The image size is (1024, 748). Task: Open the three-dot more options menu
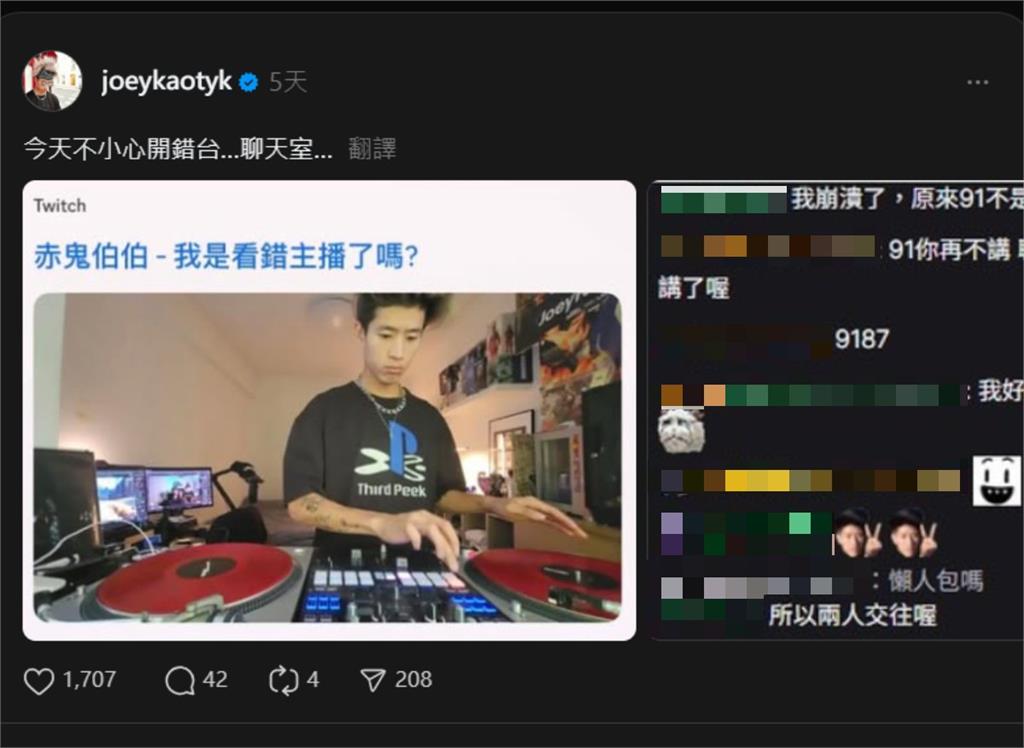(977, 82)
